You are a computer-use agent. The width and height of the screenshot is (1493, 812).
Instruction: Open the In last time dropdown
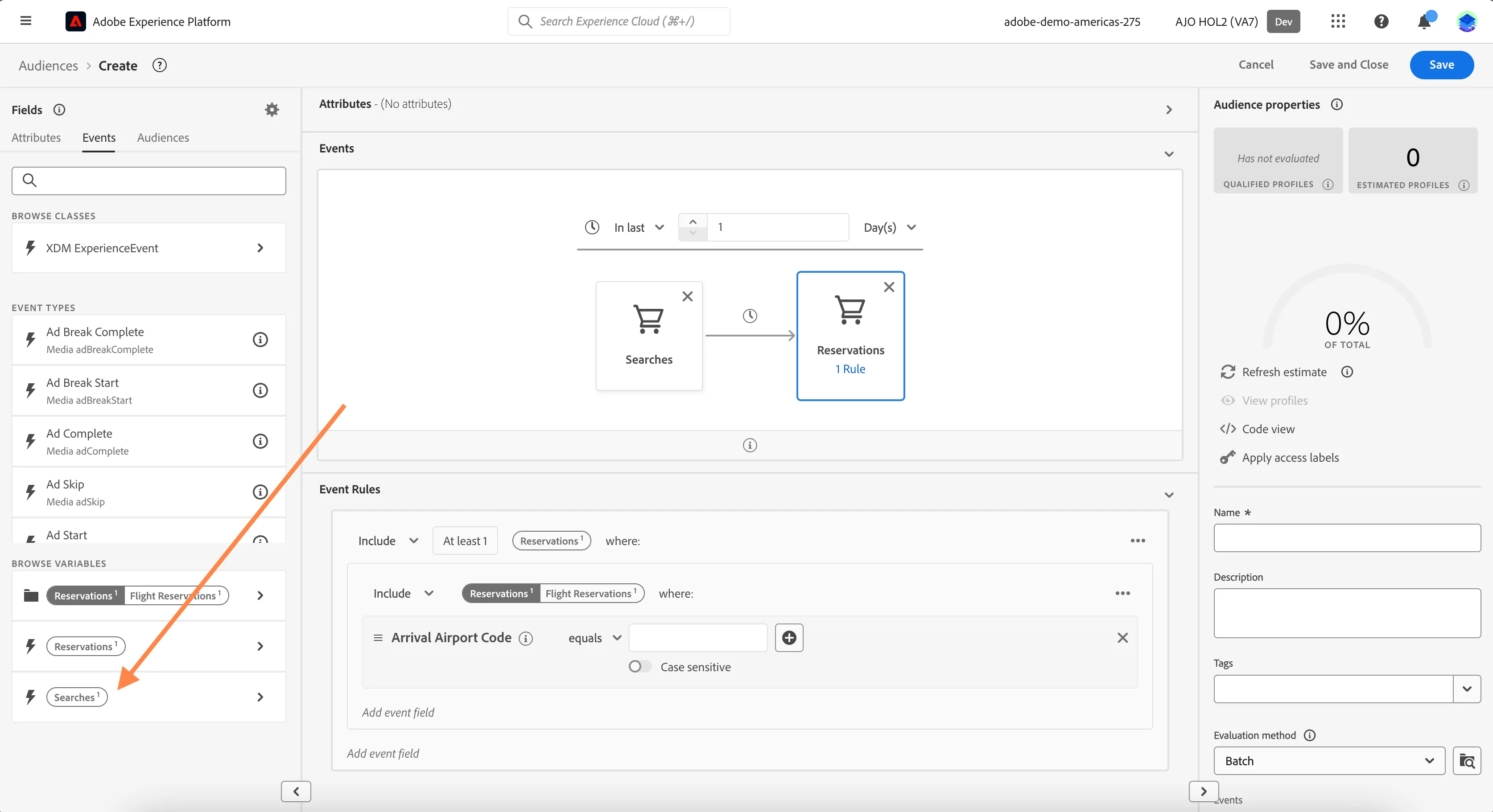click(x=639, y=228)
